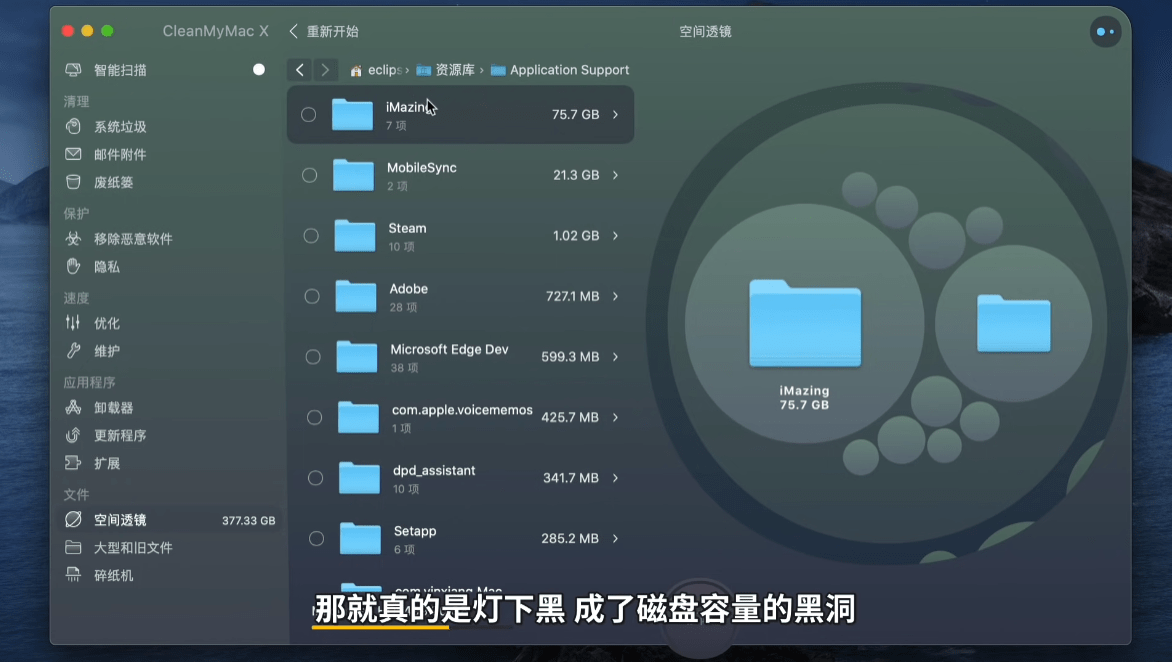Select the dpd_assistant row checkbox
1172x662 pixels.
click(315, 477)
